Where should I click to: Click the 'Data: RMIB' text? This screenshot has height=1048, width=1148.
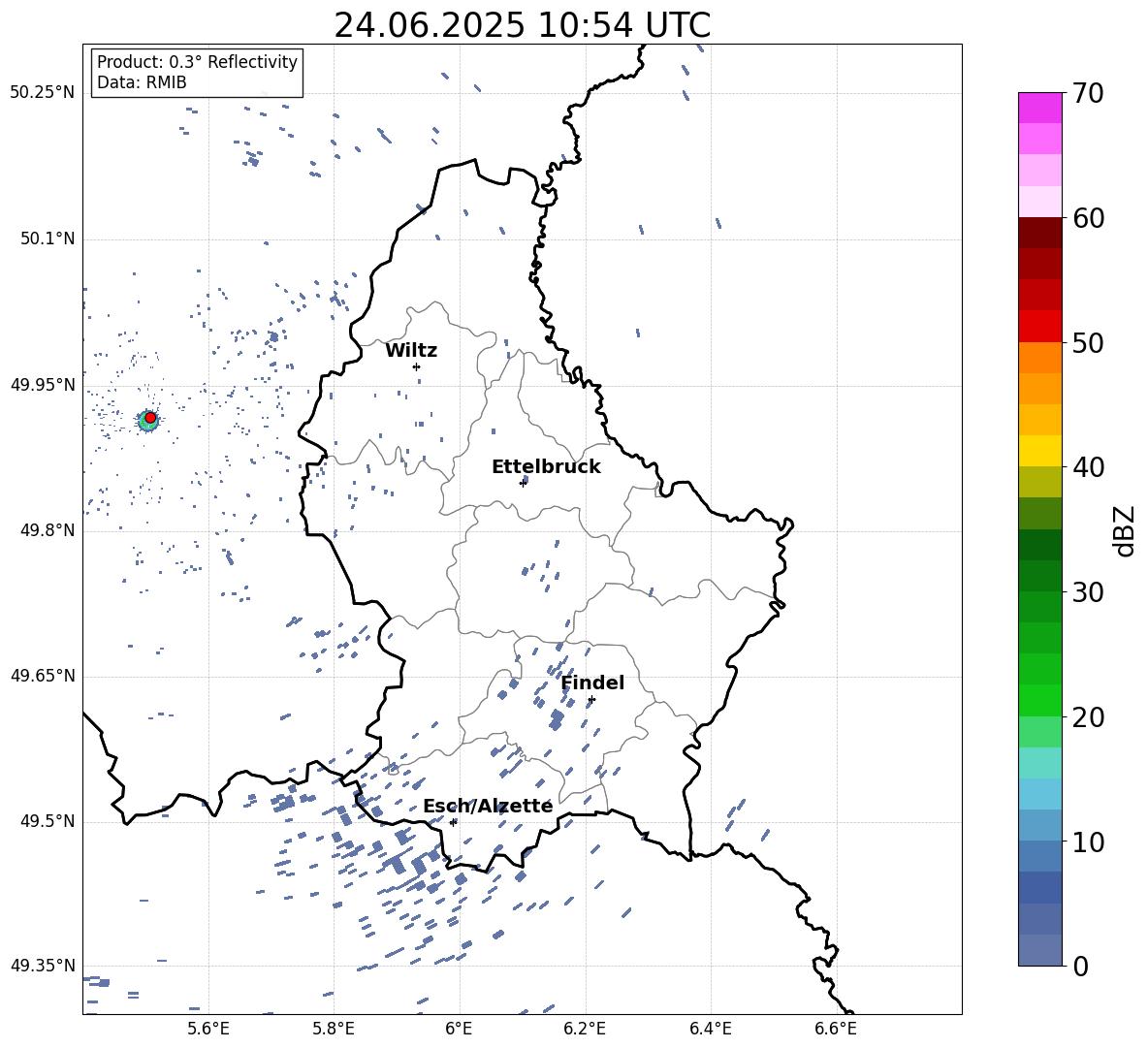click(x=142, y=82)
